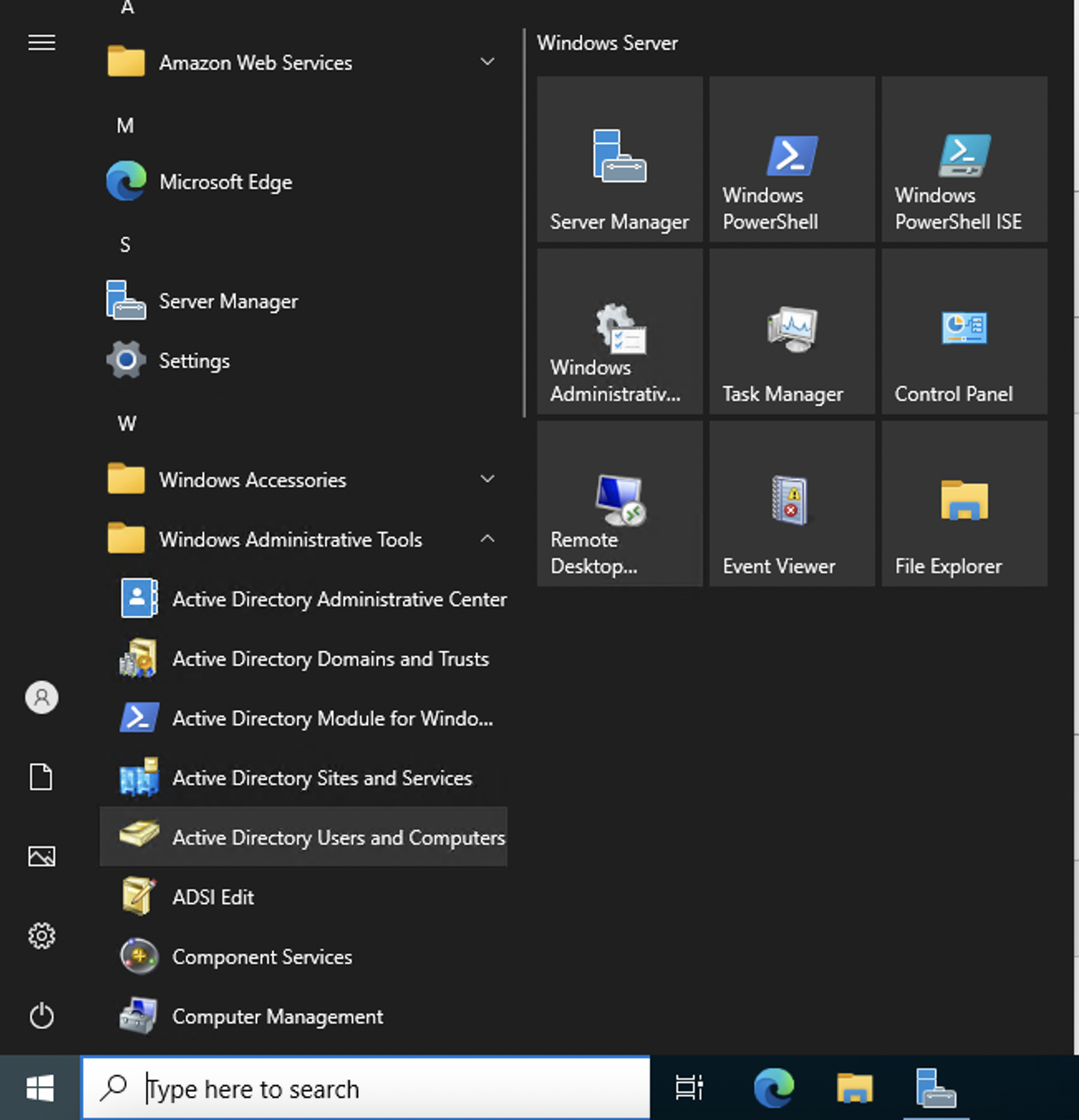Open the hamburger menu at top left
Image resolution: width=1079 pixels, height=1120 pixels.
pyautogui.click(x=41, y=42)
